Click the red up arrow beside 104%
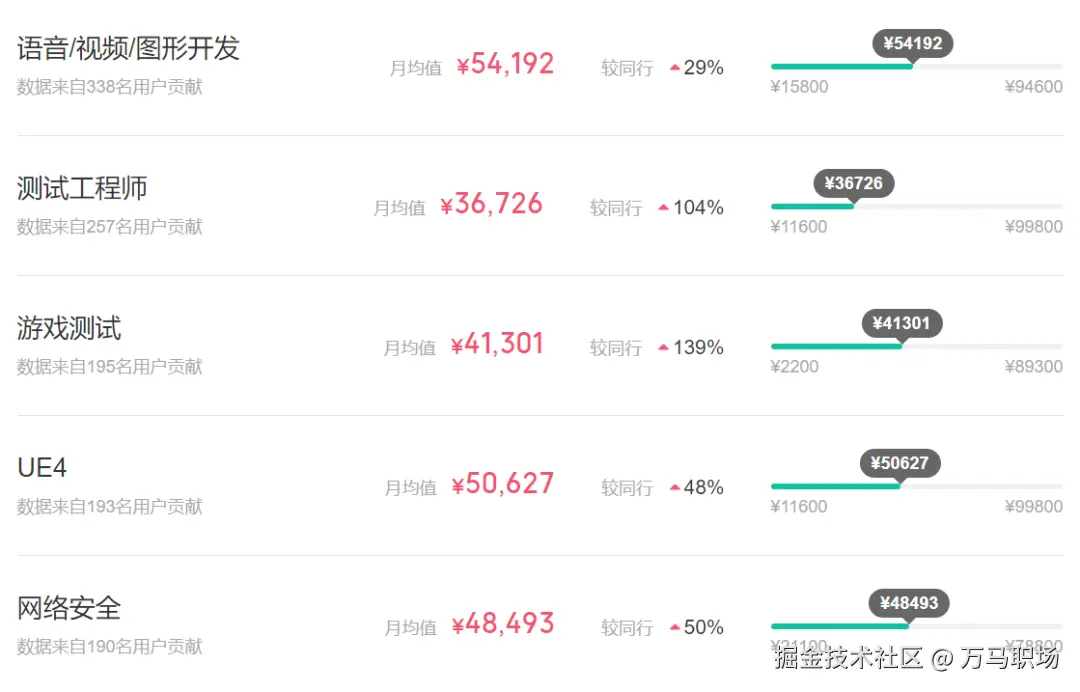Screen dimensions: 1080x692 [x=664, y=207]
